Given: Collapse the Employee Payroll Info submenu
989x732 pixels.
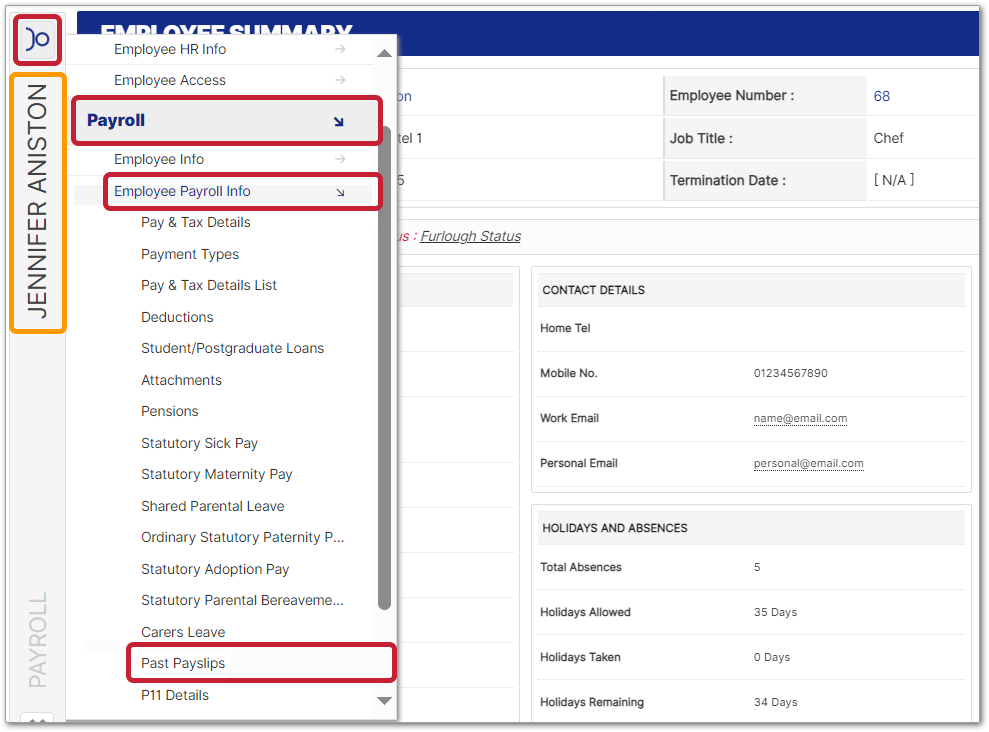Looking at the screenshot, I should pos(340,192).
